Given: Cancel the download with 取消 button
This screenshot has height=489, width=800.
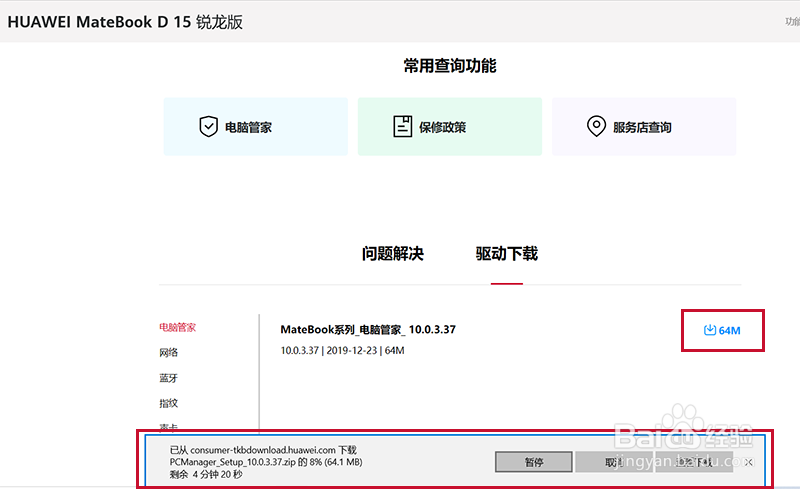Looking at the screenshot, I should click(x=614, y=462).
